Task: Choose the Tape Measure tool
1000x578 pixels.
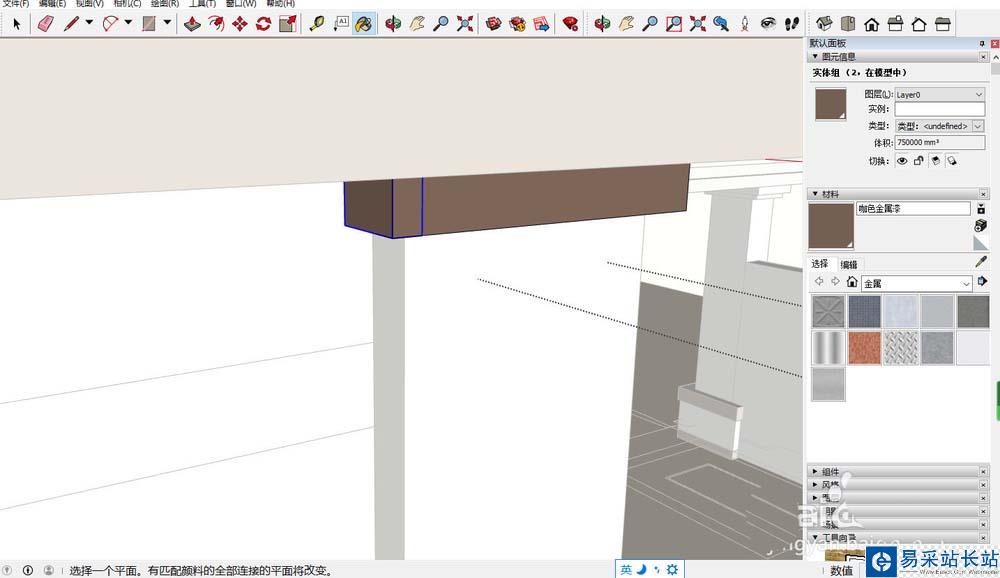Action: pos(316,24)
